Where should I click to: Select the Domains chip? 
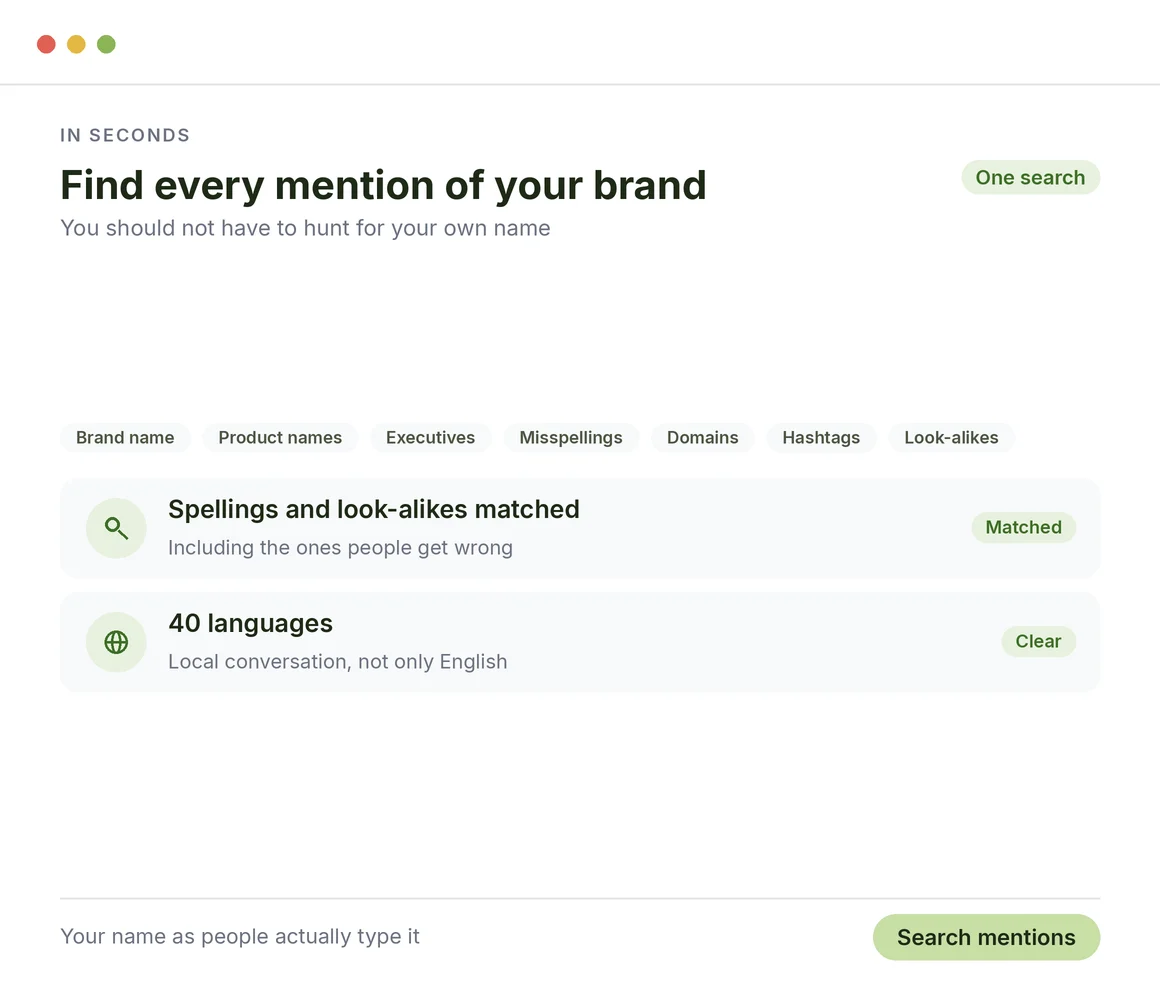pos(703,438)
